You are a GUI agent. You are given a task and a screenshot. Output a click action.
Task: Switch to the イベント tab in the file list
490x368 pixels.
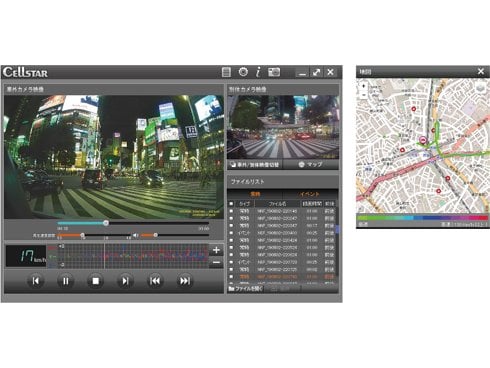(309, 194)
